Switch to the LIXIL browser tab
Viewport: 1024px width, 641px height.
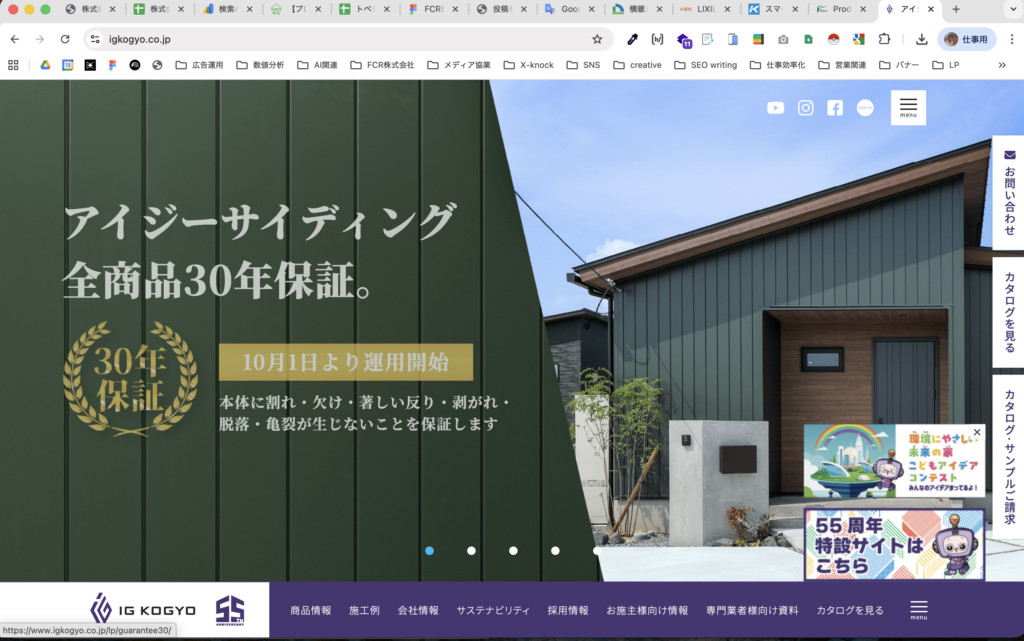707,10
